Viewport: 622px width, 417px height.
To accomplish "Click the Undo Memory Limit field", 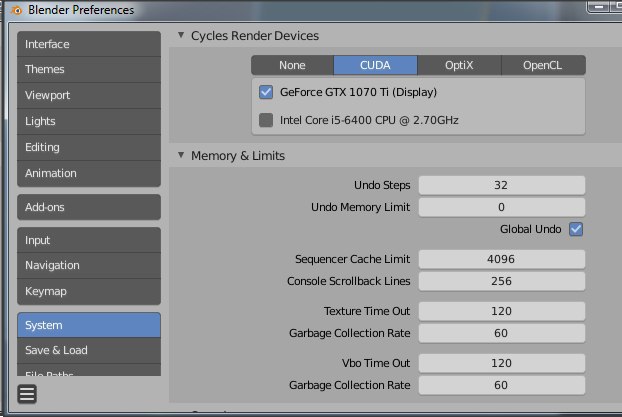I will pos(502,207).
